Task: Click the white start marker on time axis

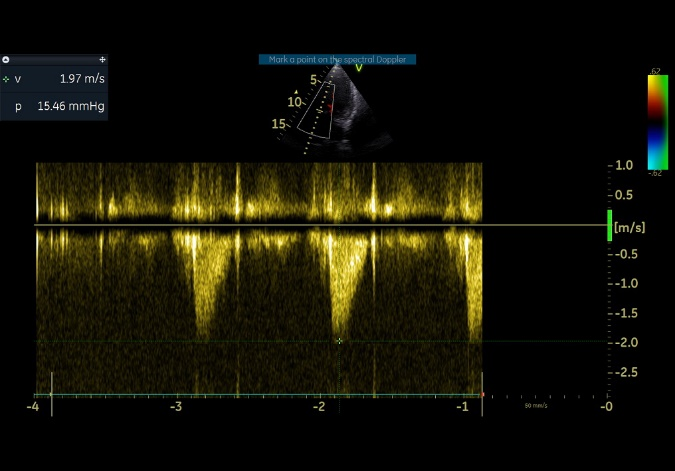Action: pos(51,394)
